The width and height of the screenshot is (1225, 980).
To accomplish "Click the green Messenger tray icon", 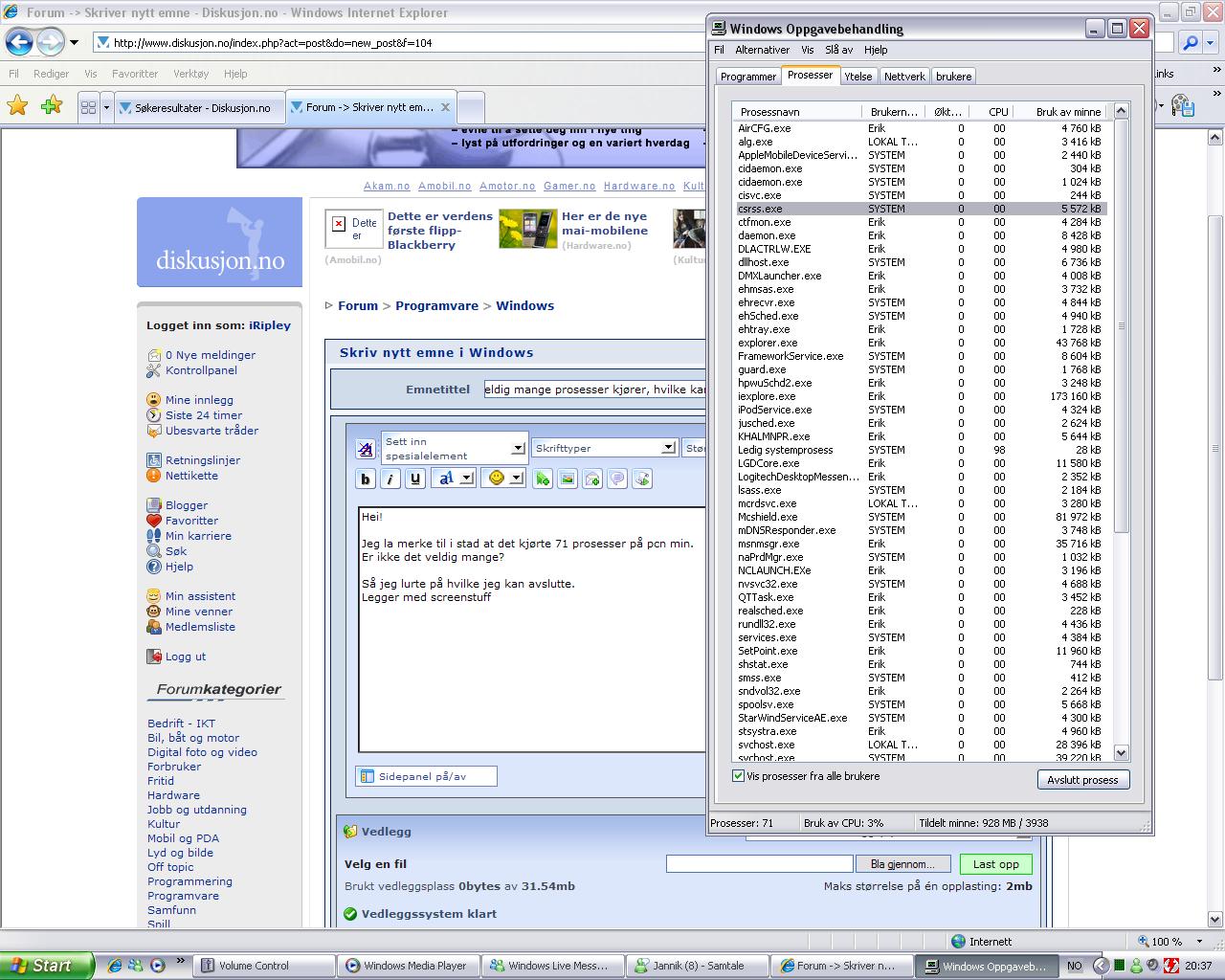I will [x=1136, y=966].
